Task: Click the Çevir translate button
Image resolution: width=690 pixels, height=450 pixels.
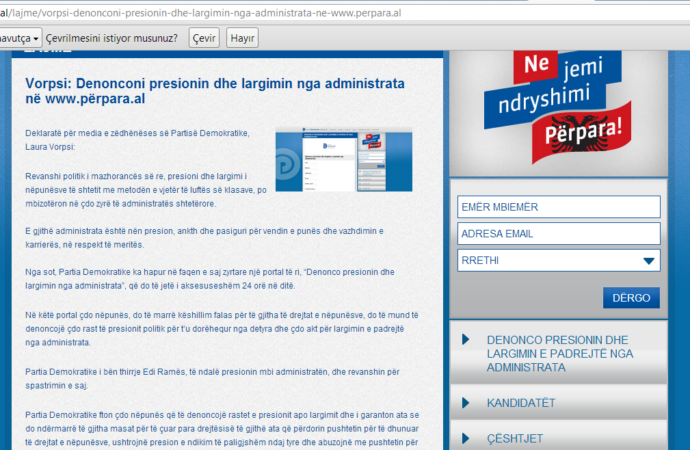Action: click(204, 38)
